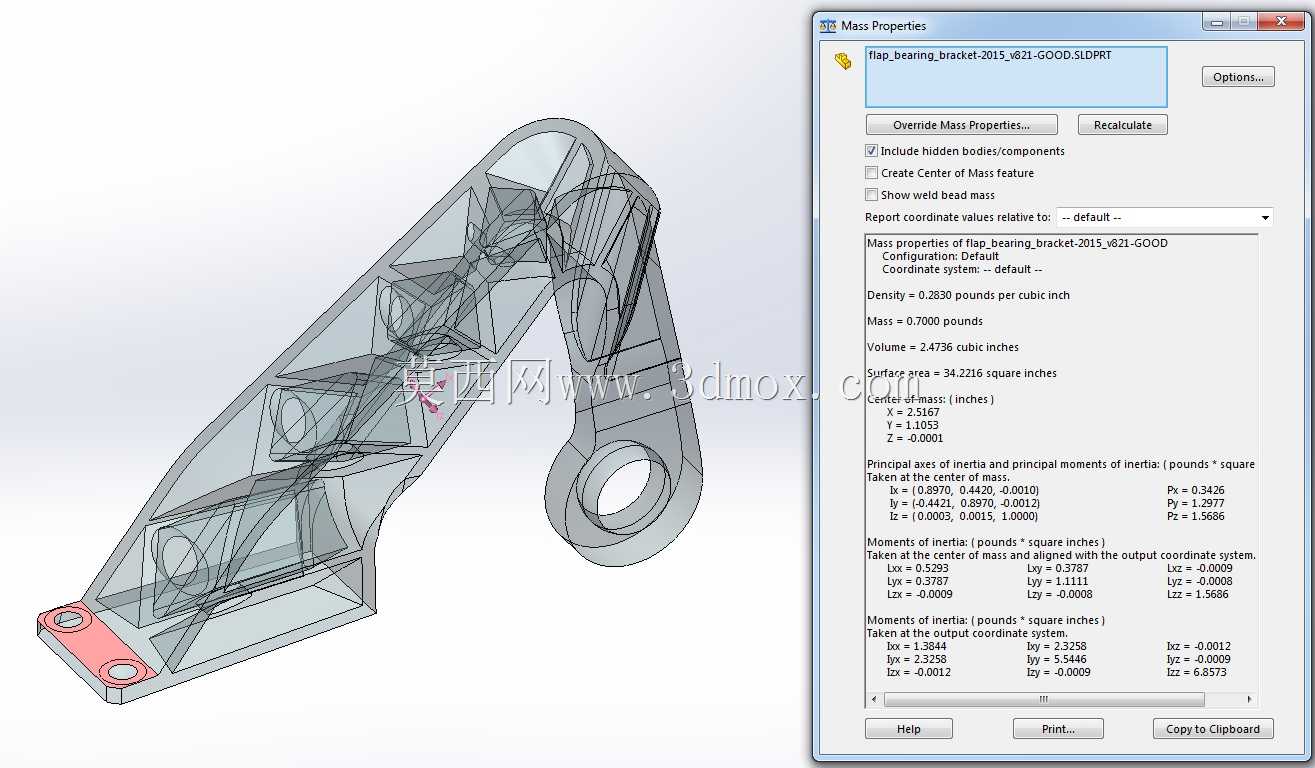Click the Mass = 0.7000 pounds line
This screenshot has height=768, width=1315.
pyautogui.click(x=925, y=321)
